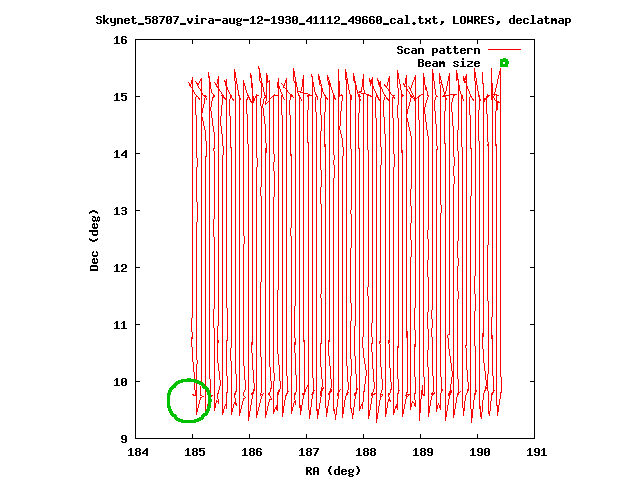Click the y-axis tick label 9

click(x=124, y=439)
